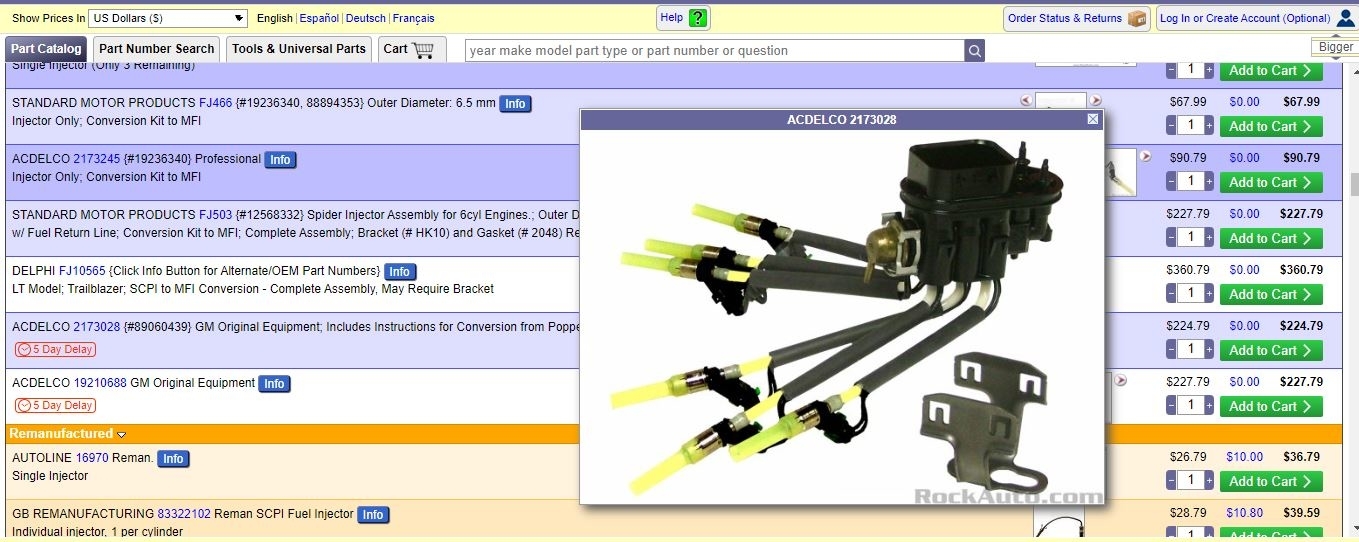
Task: Open the ACDELCO 2173028 part number link
Action: coord(96,327)
